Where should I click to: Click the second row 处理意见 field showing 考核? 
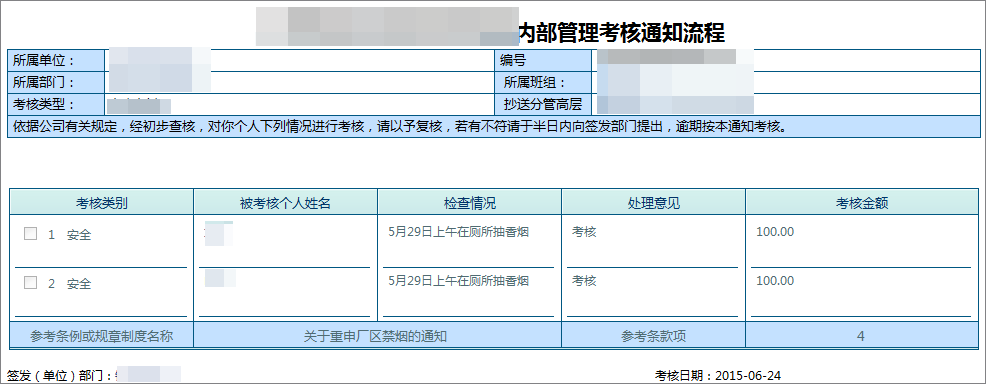click(x=652, y=292)
